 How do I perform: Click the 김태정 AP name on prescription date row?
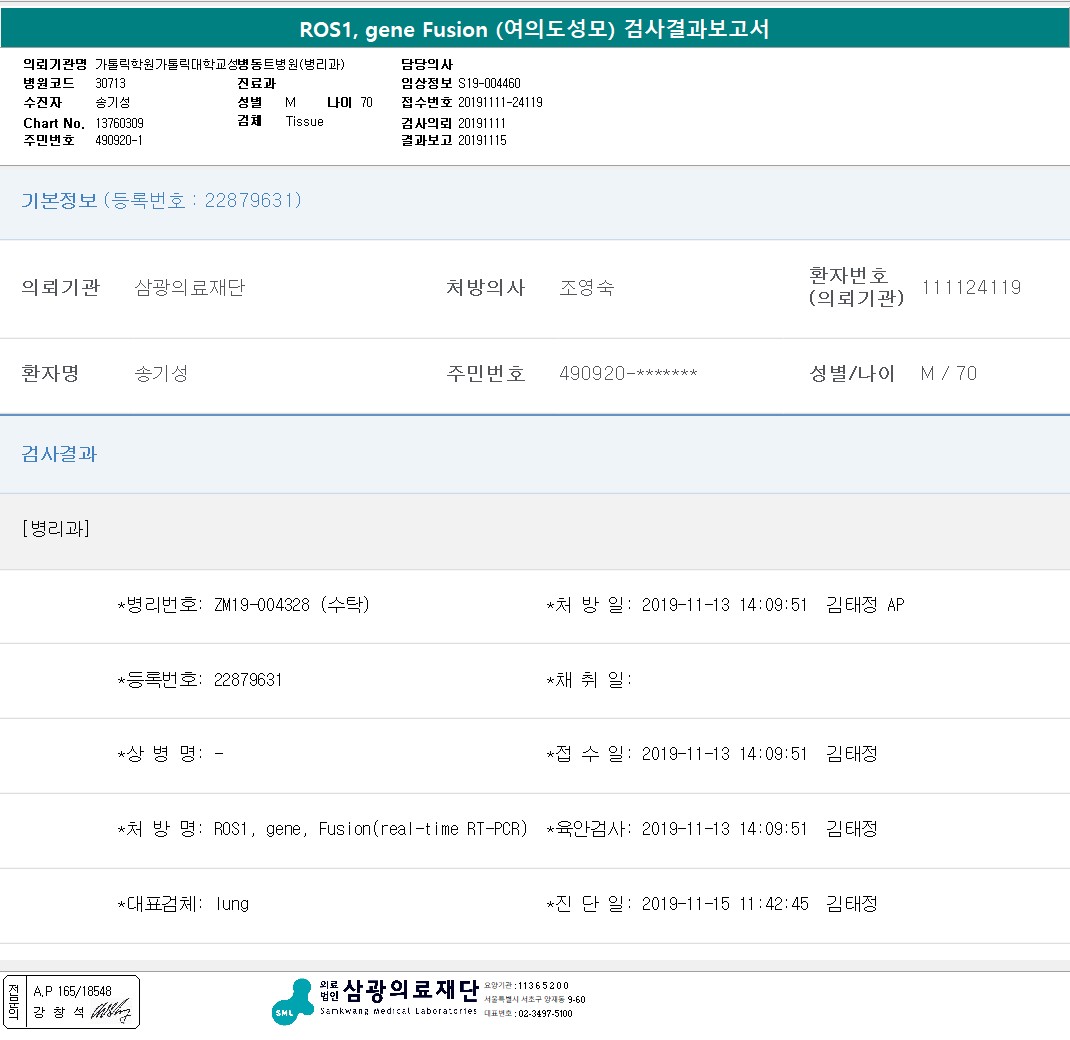pyautogui.click(x=865, y=605)
